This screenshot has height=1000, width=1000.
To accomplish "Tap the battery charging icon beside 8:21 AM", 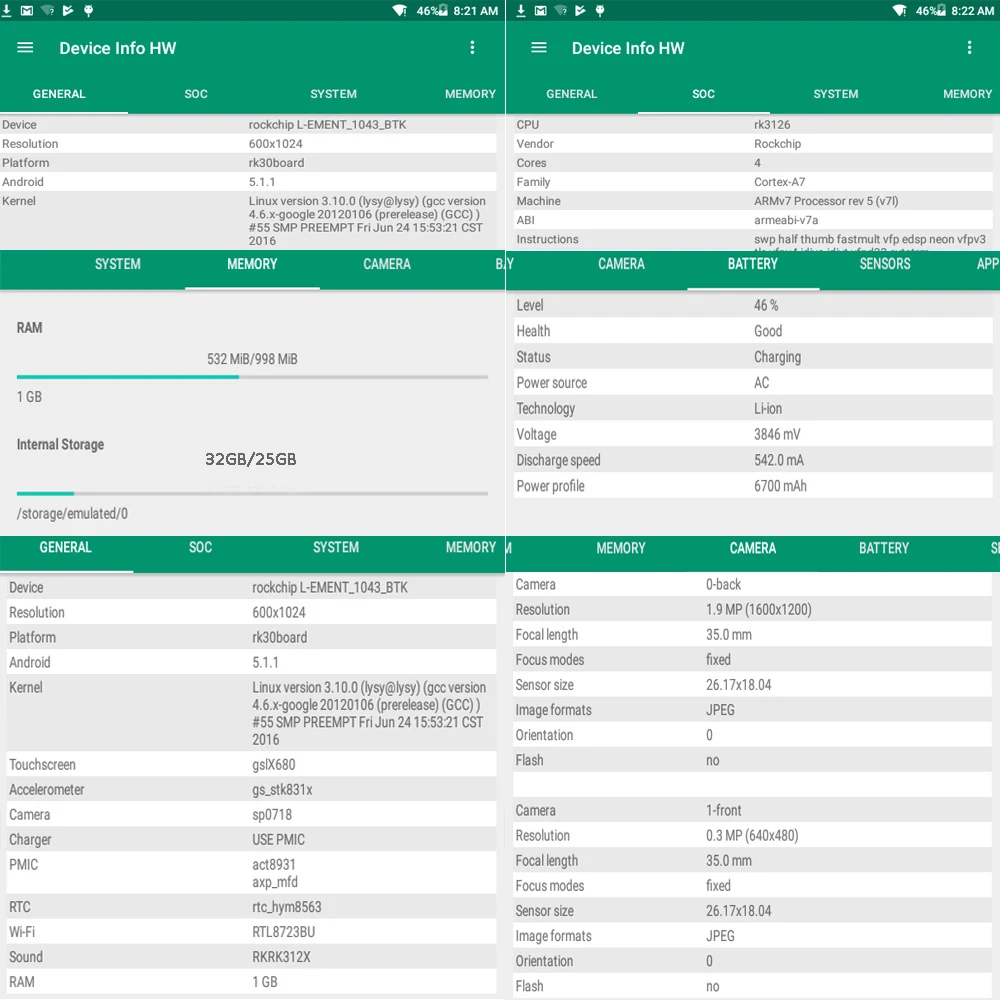I will click(441, 10).
